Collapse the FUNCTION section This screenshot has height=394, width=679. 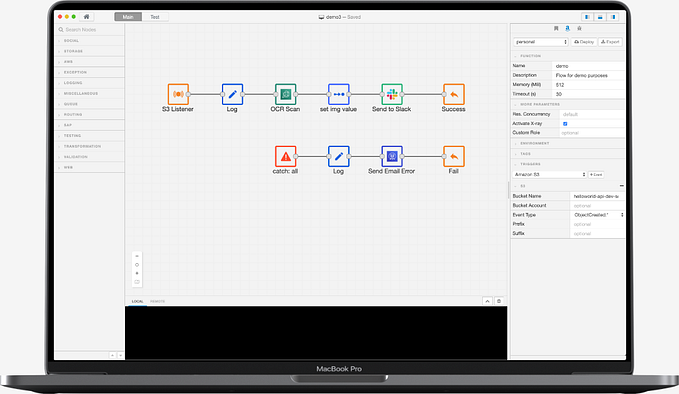pyautogui.click(x=568, y=56)
